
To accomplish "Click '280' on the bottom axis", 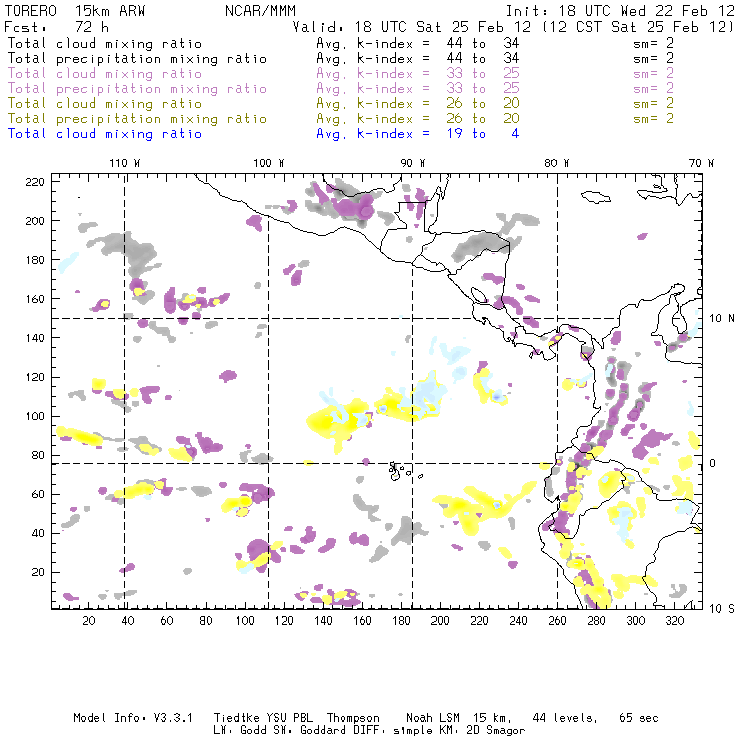I will [x=597, y=621].
